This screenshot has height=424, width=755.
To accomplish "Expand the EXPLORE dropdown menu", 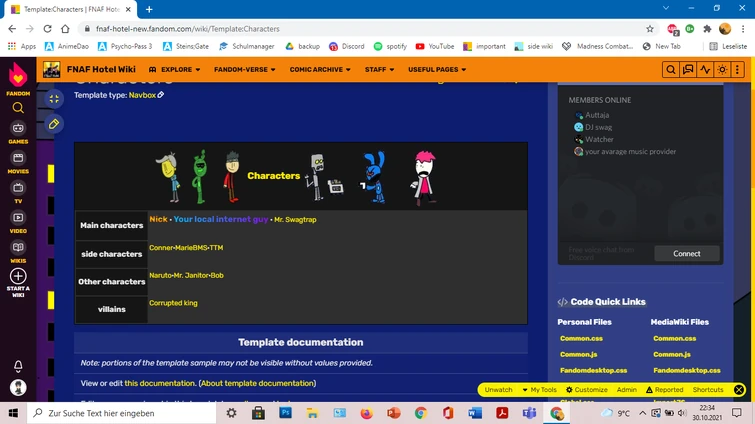I will click(174, 69).
